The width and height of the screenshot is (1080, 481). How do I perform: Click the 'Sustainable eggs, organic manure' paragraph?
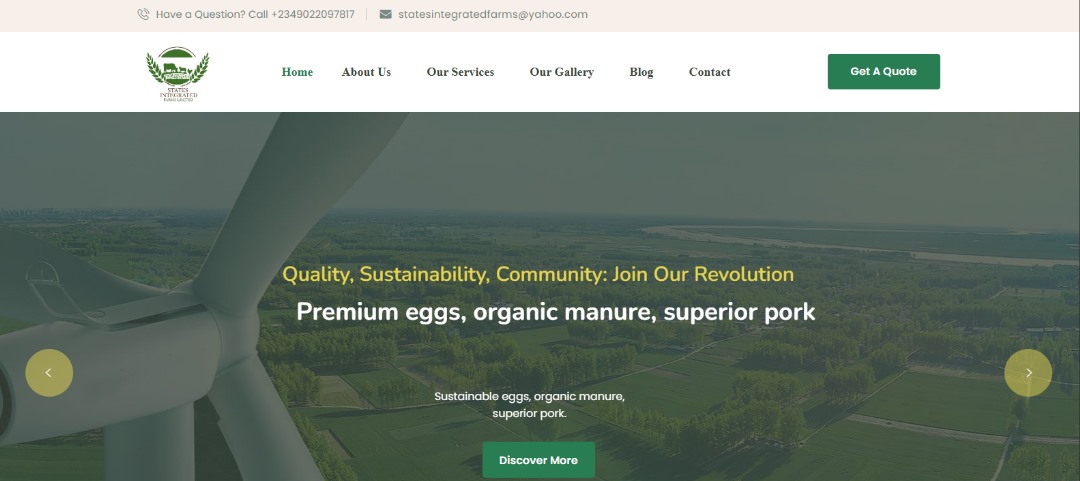tap(530, 405)
